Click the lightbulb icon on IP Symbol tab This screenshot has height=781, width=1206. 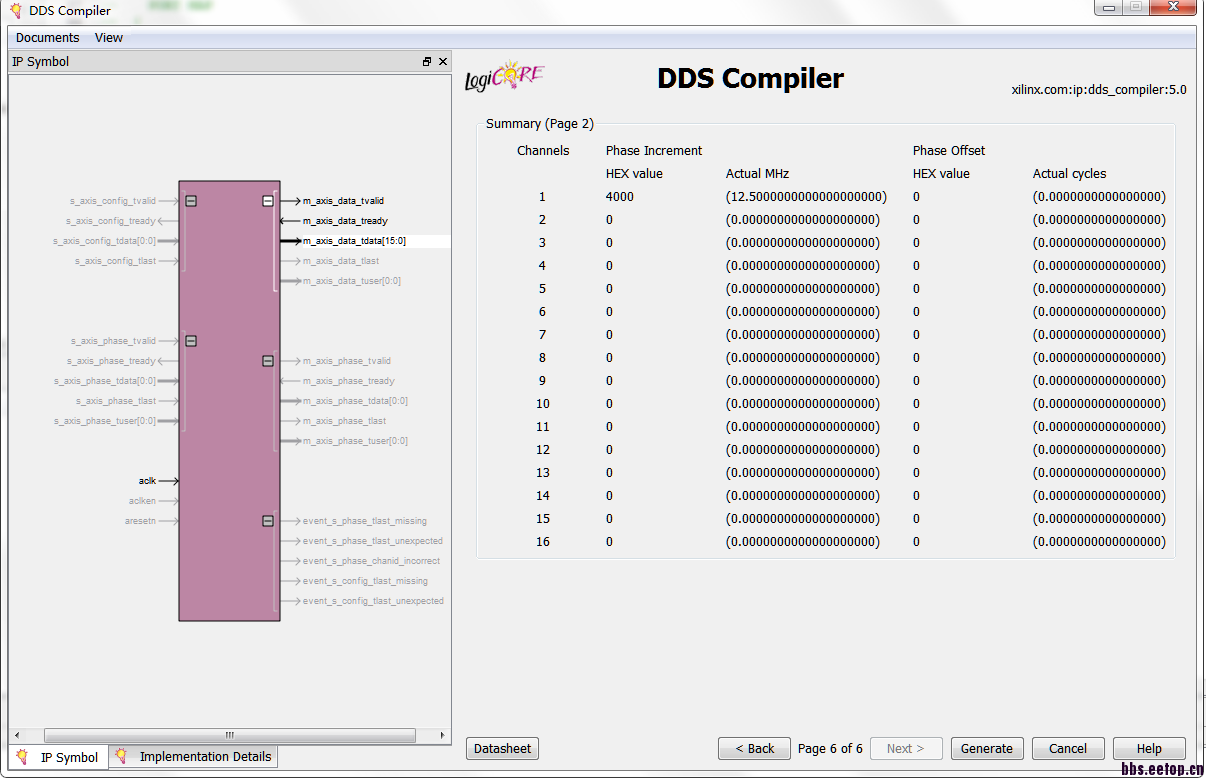point(20,757)
